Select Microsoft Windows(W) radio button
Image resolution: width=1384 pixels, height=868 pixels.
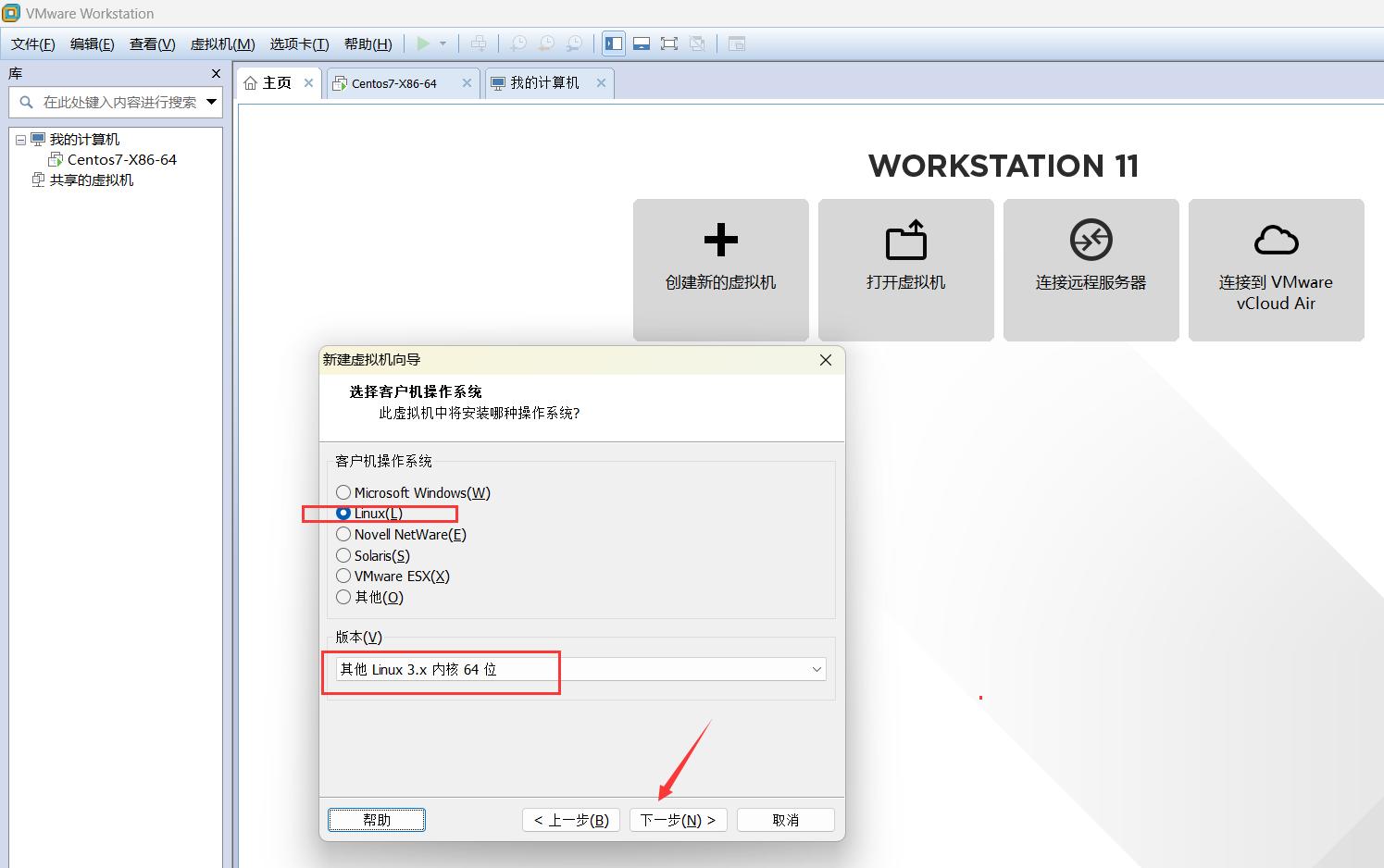(343, 492)
